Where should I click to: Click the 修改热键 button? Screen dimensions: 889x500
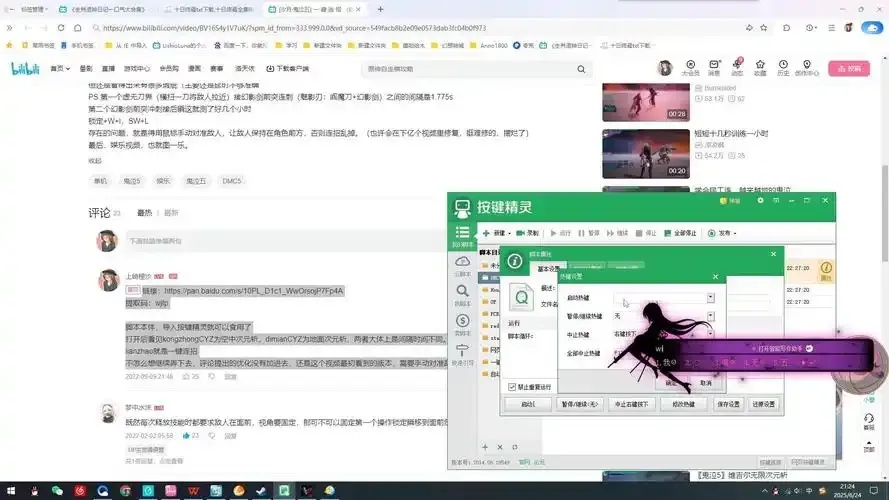683,404
